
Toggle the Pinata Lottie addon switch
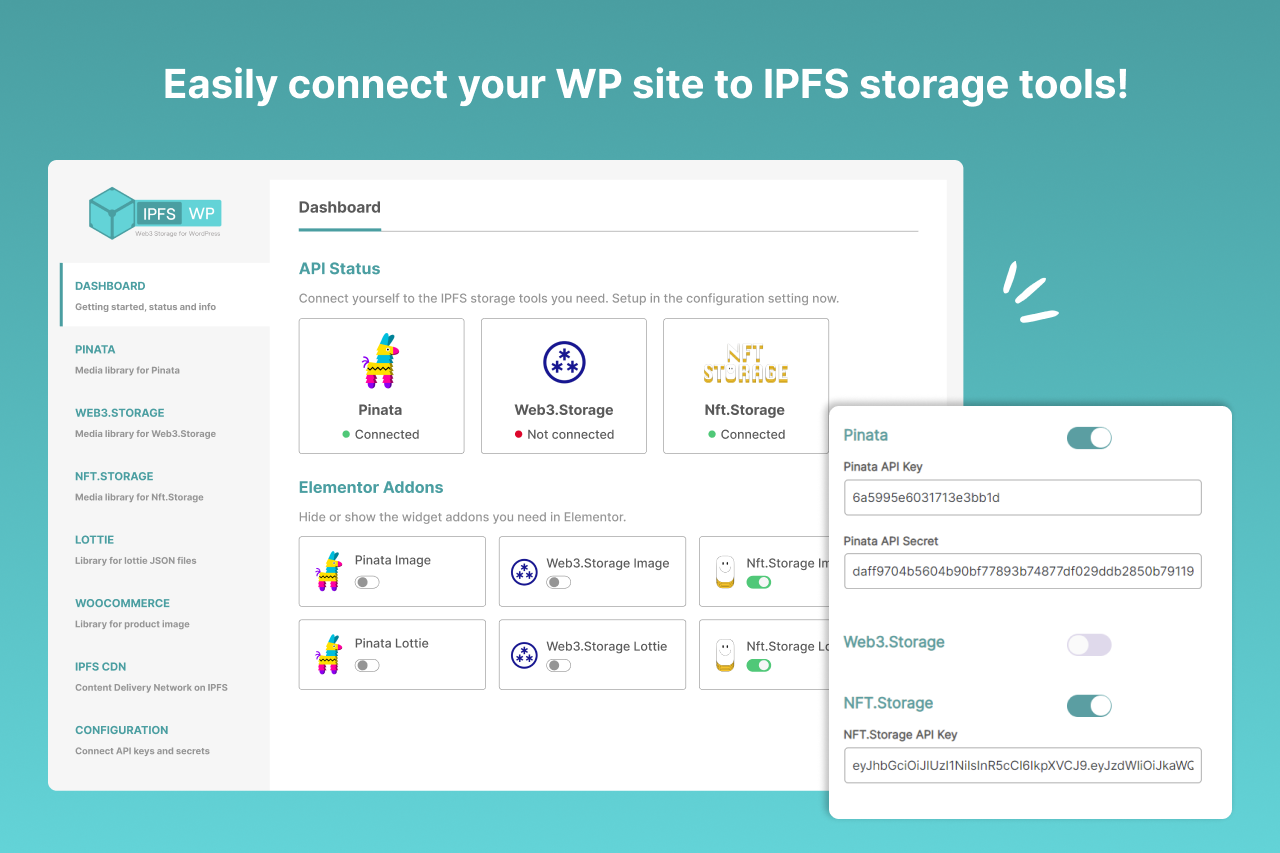pos(367,665)
